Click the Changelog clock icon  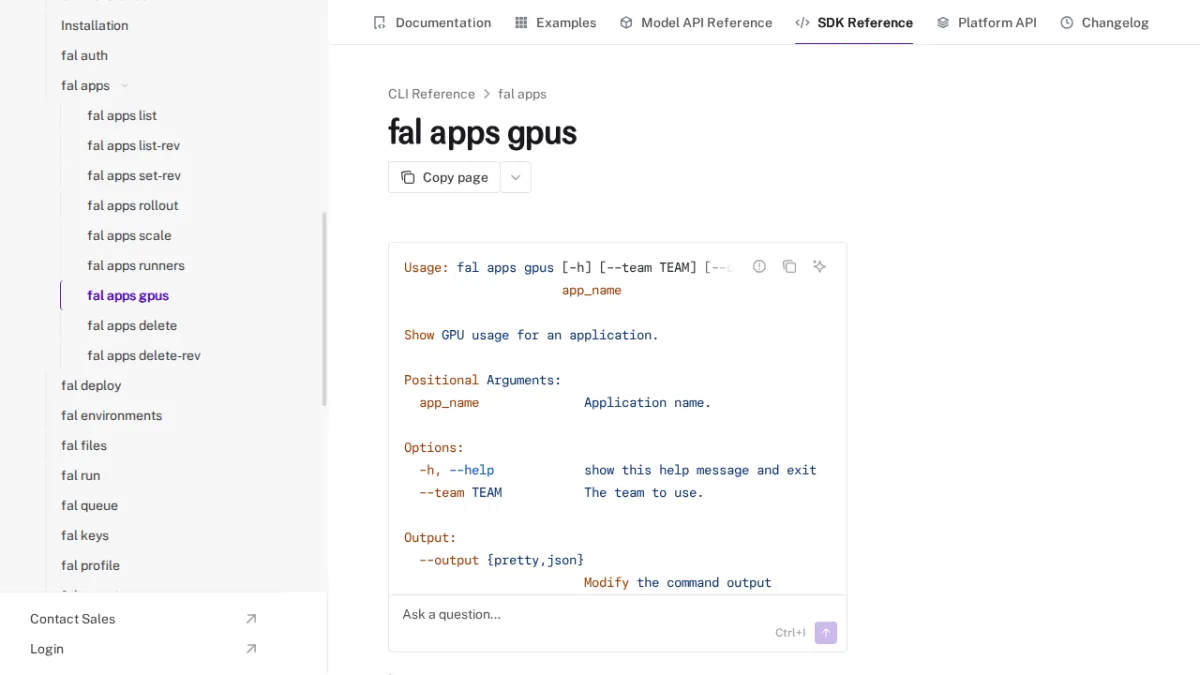[1067, 22]
